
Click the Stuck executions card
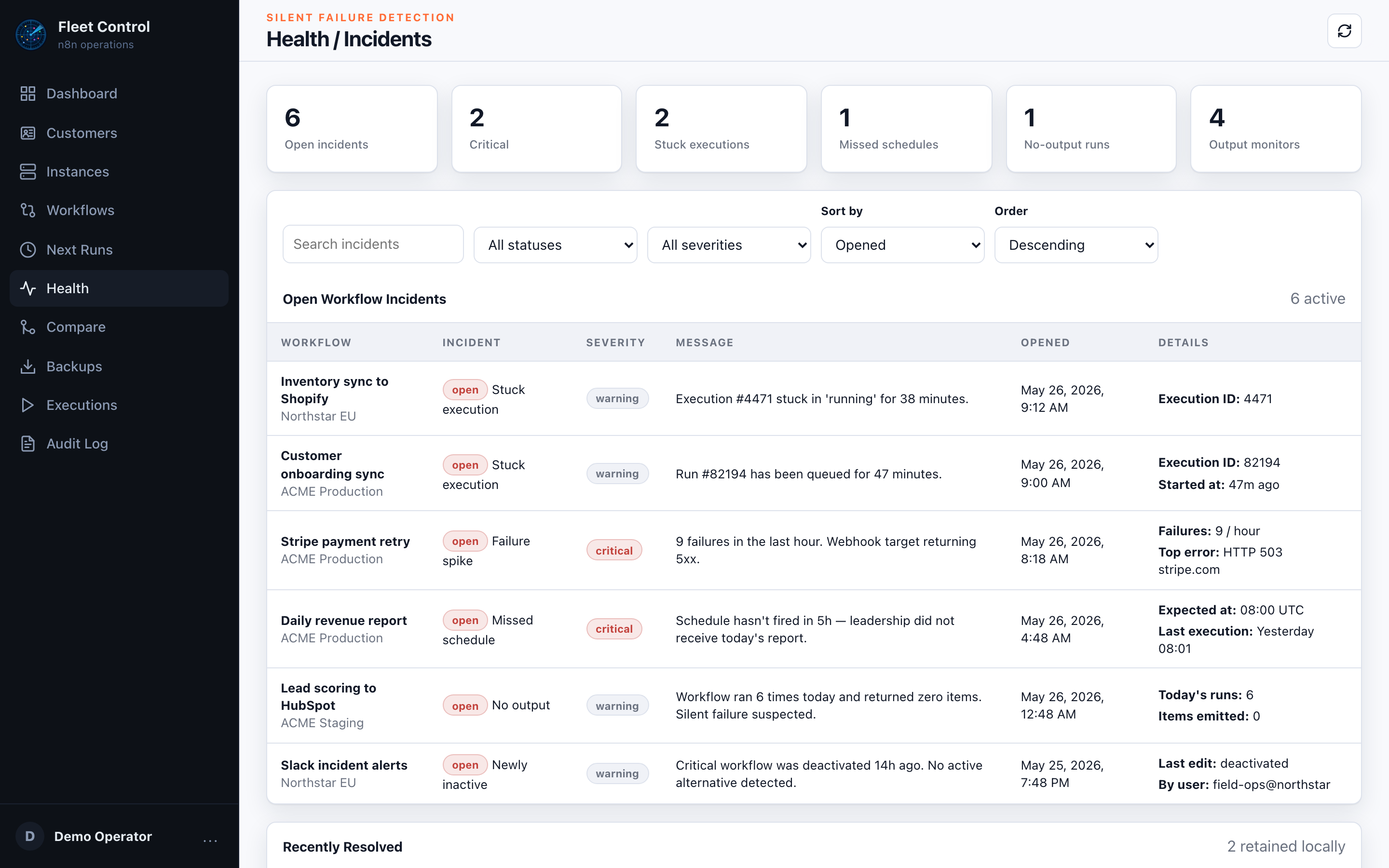click(722, 129)
